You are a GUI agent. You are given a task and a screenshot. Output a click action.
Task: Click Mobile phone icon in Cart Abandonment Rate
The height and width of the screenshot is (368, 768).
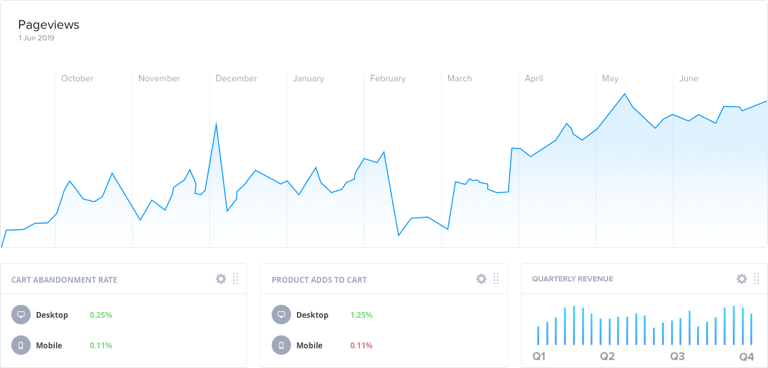click(21, 345)
